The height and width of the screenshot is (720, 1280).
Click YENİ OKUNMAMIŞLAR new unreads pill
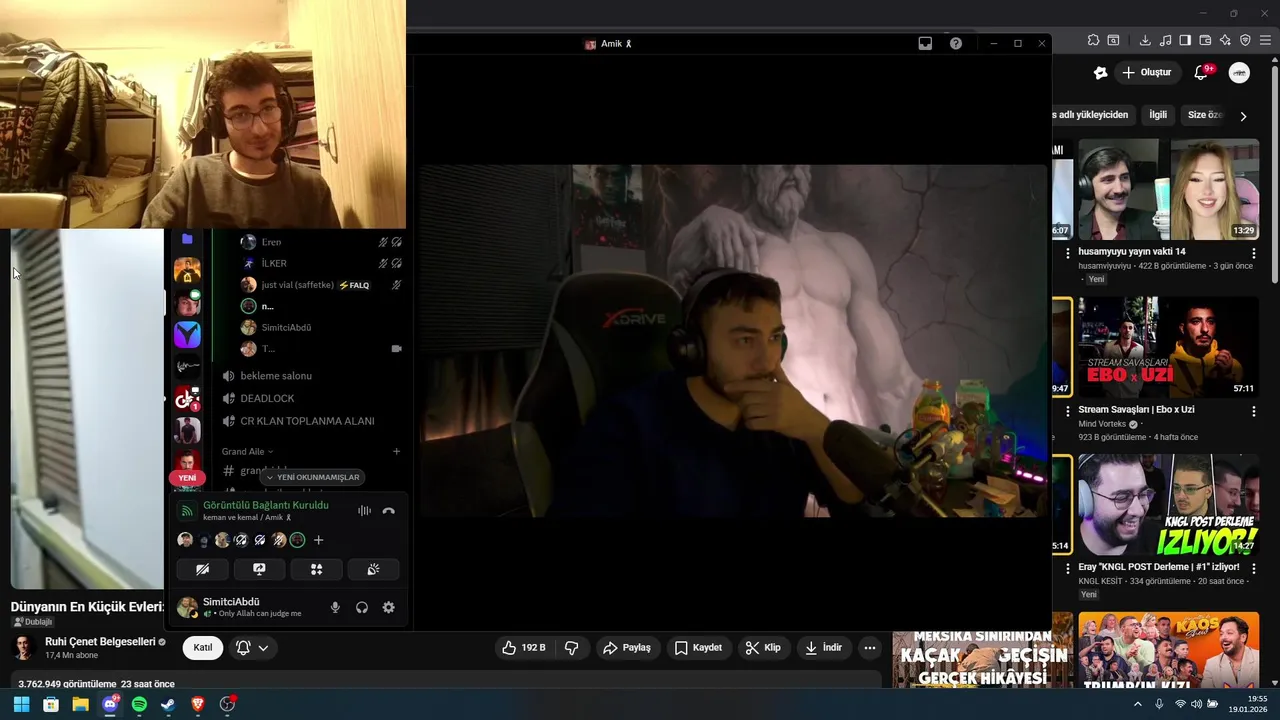pyautogui.click(x=312, y=477)
